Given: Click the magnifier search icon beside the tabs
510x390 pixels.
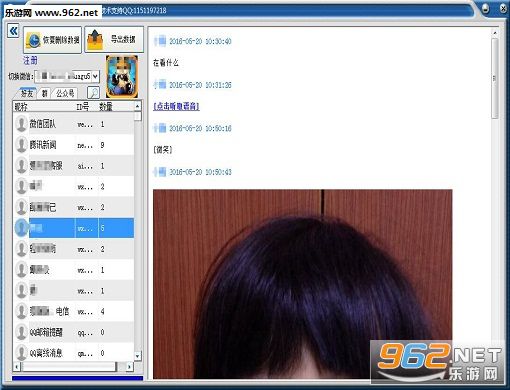Looking at the screenshot, I should click(93, 92).
